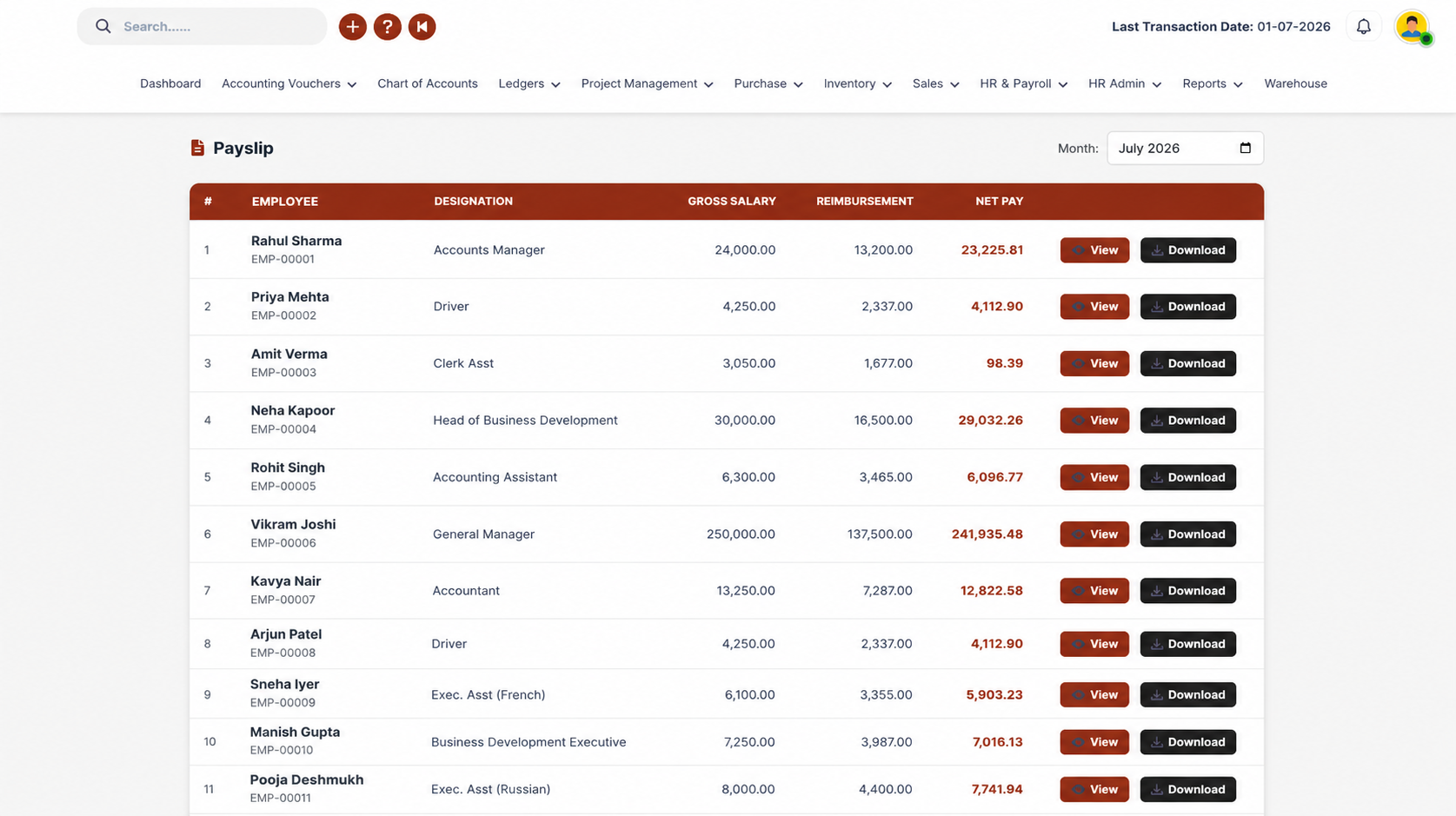The height and width of the screenshot is (816, 1456).
Task: Select the Month field showing July 2026
Action: (x=1185, y=149)
